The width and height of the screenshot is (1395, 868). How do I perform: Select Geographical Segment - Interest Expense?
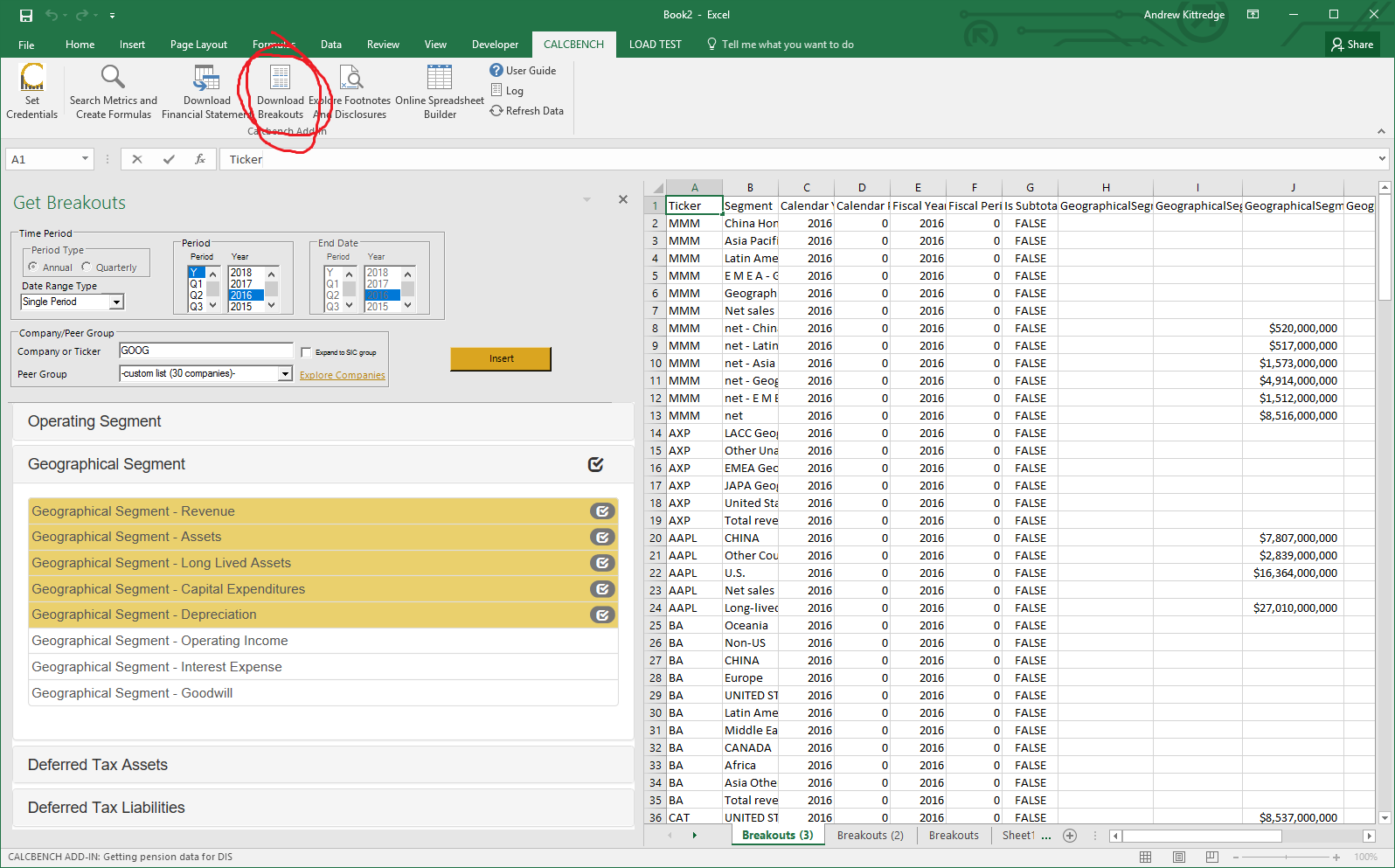323,667
